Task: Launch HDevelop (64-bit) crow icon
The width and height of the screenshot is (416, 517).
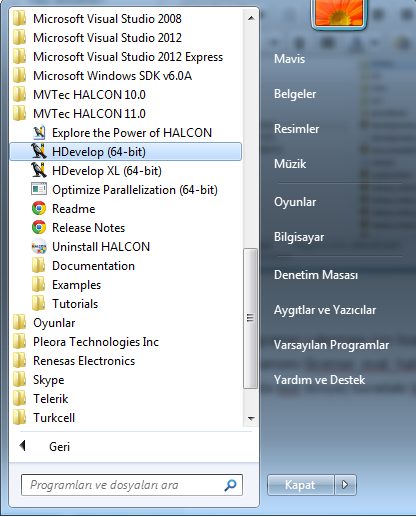Action: tap(39, 152)
